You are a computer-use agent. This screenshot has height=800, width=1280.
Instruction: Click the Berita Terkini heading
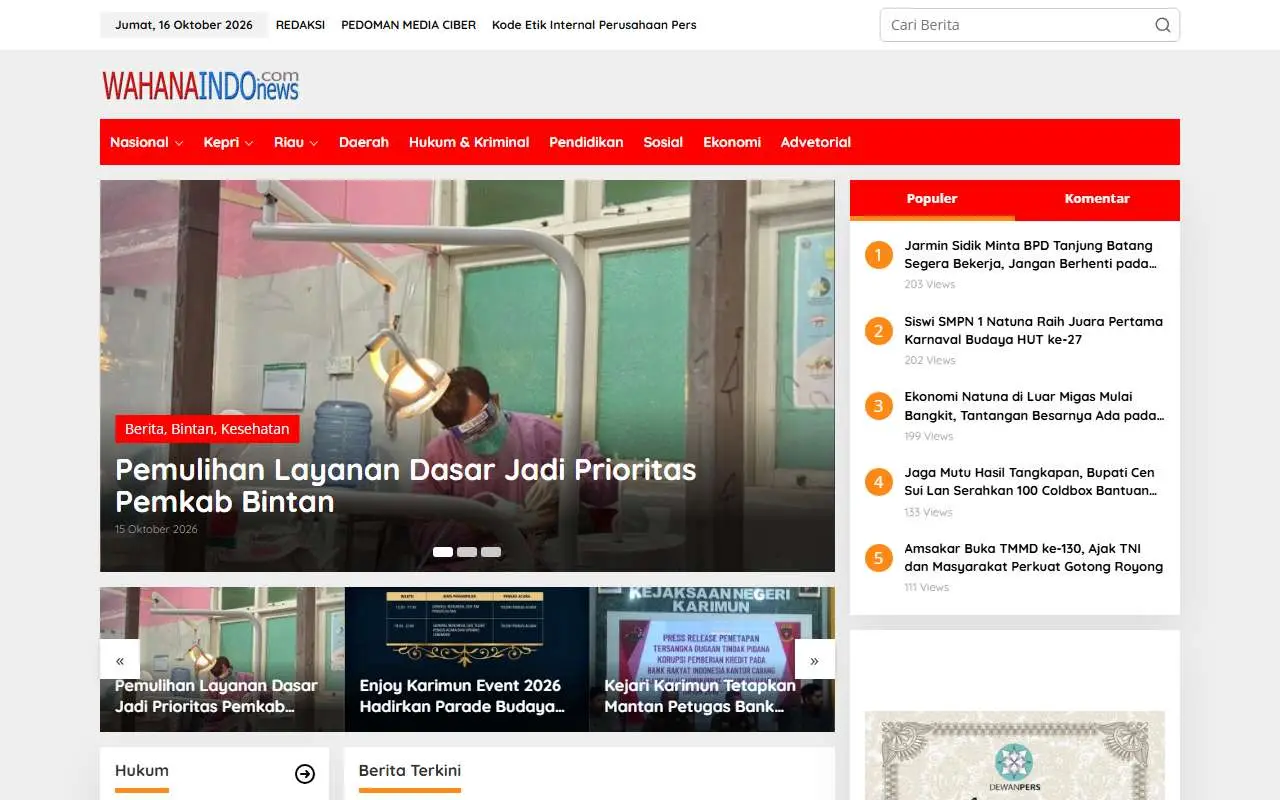click(410, 770)
